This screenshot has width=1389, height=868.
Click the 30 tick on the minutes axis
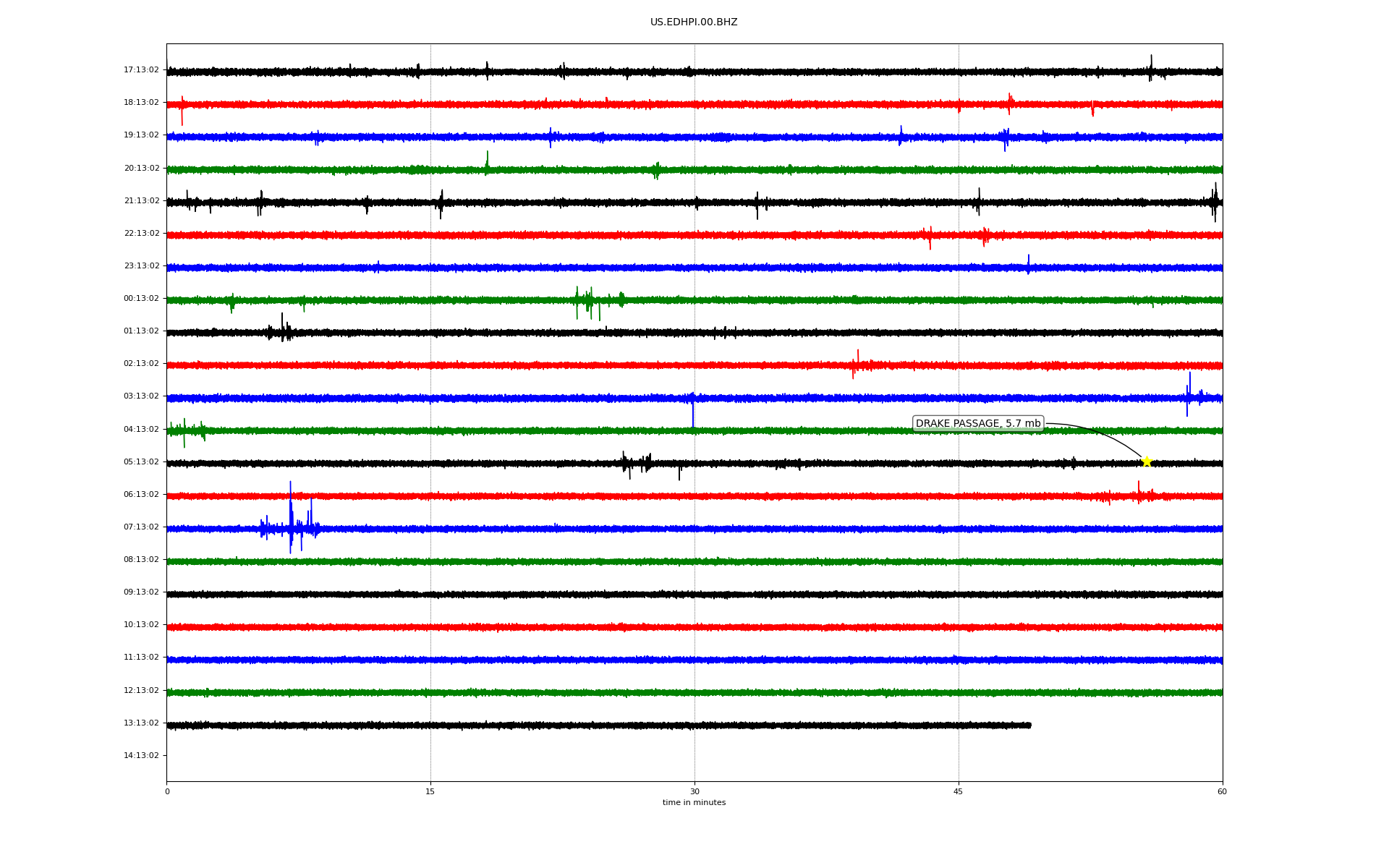point(694,792)
